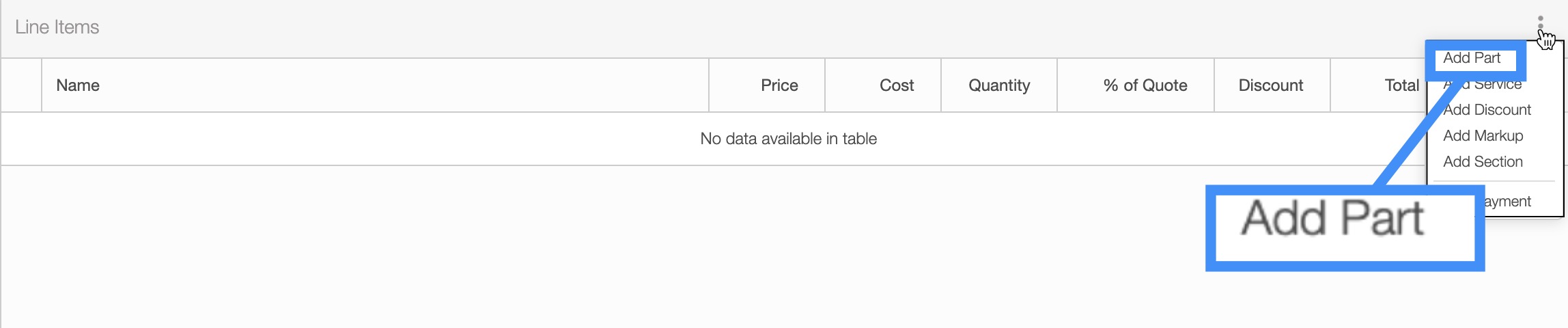Click the Price column header
1568x328 pixels.
[x=779, y=85]
